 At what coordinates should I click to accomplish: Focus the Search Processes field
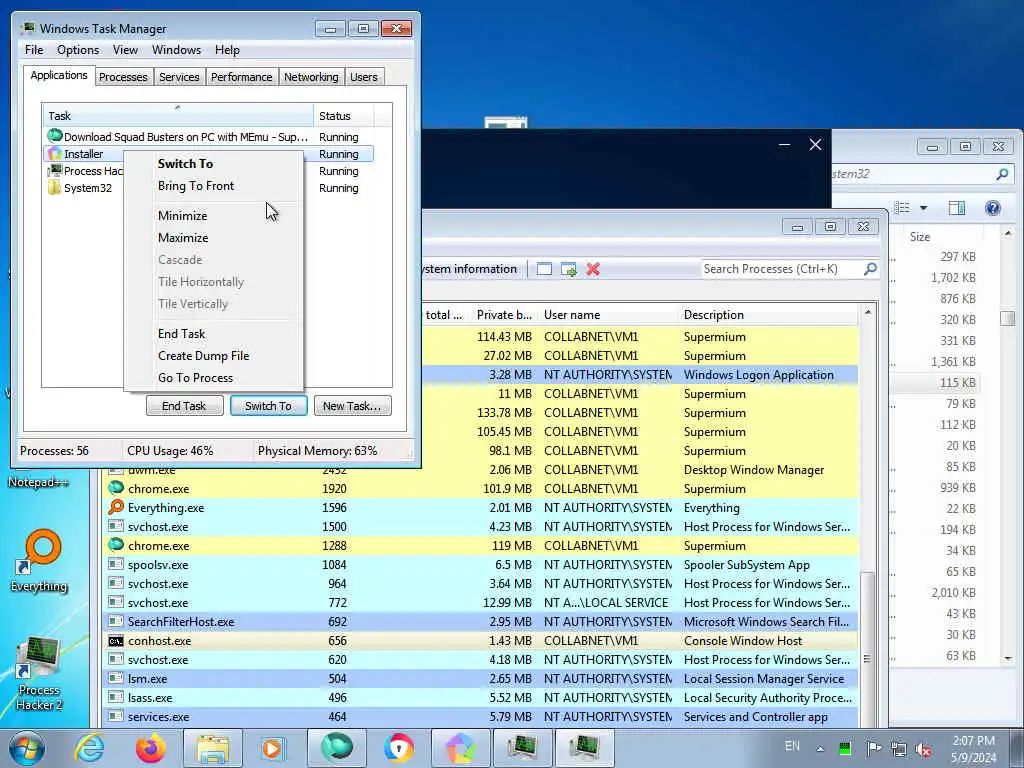point(781,269)
